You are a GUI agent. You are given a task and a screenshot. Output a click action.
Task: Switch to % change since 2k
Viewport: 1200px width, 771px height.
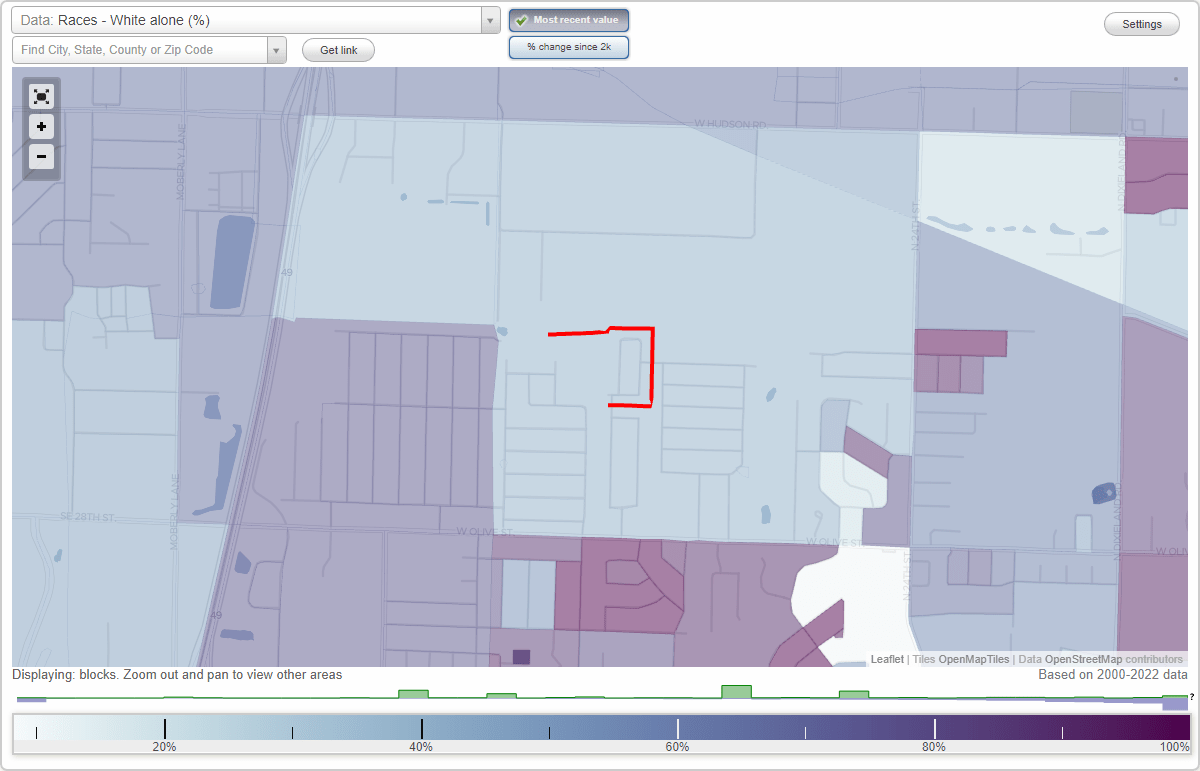click(x=569, y=47)
